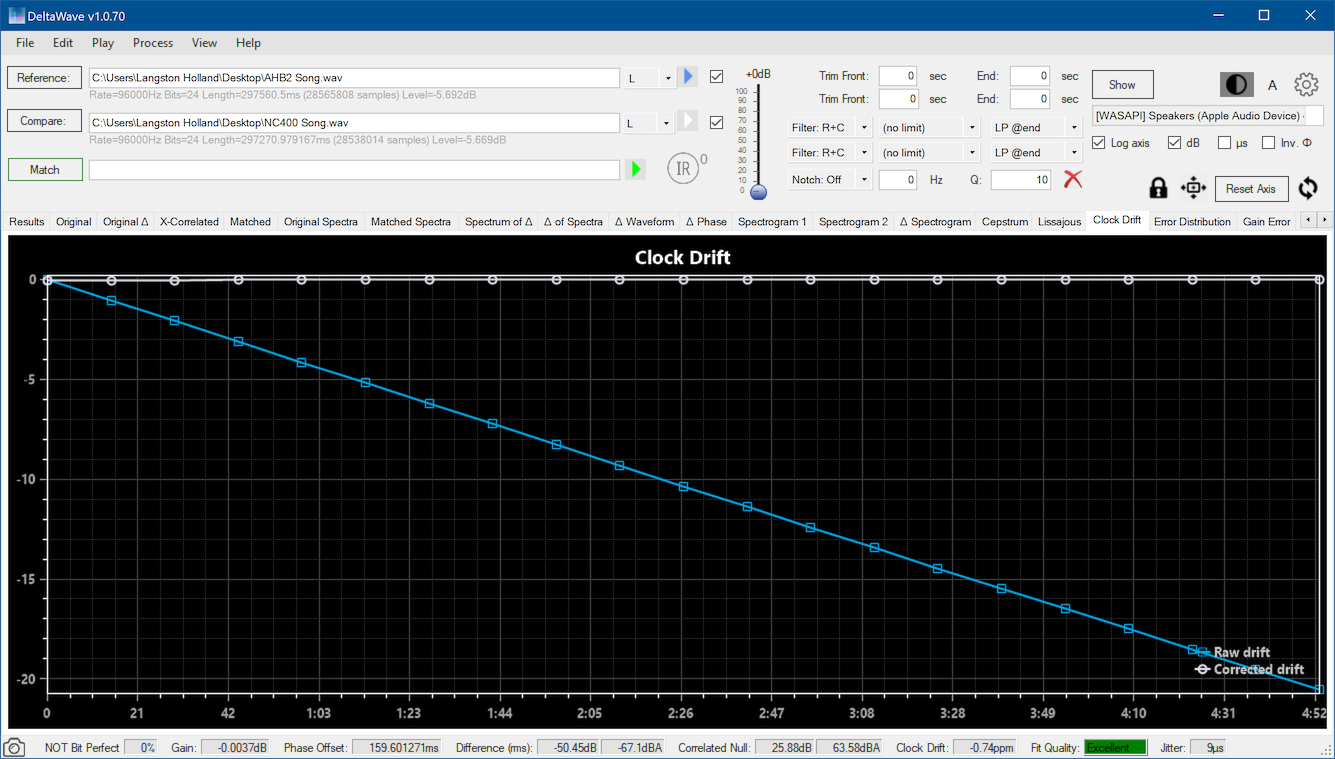Enable the µs checkbox
This screenshot has height=759, width=1335.
[1225, 143]
